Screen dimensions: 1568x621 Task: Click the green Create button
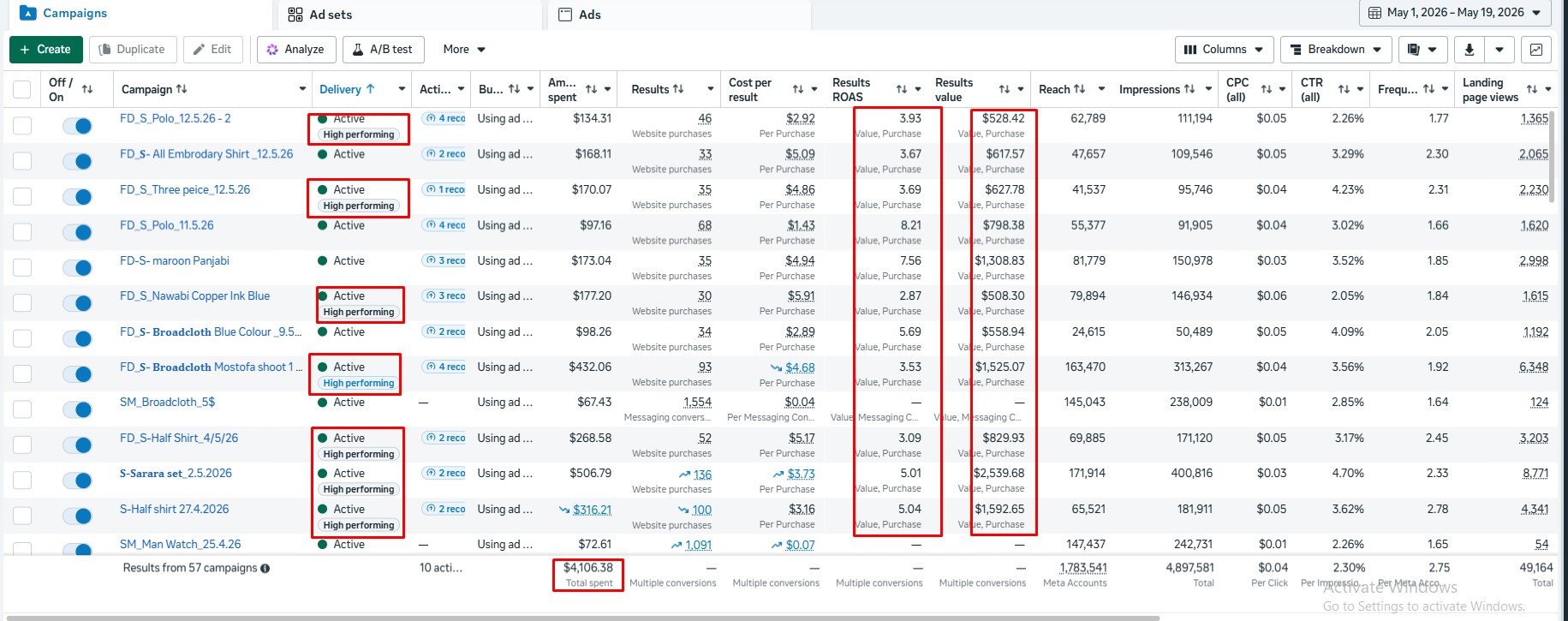[x=46, y=50]
